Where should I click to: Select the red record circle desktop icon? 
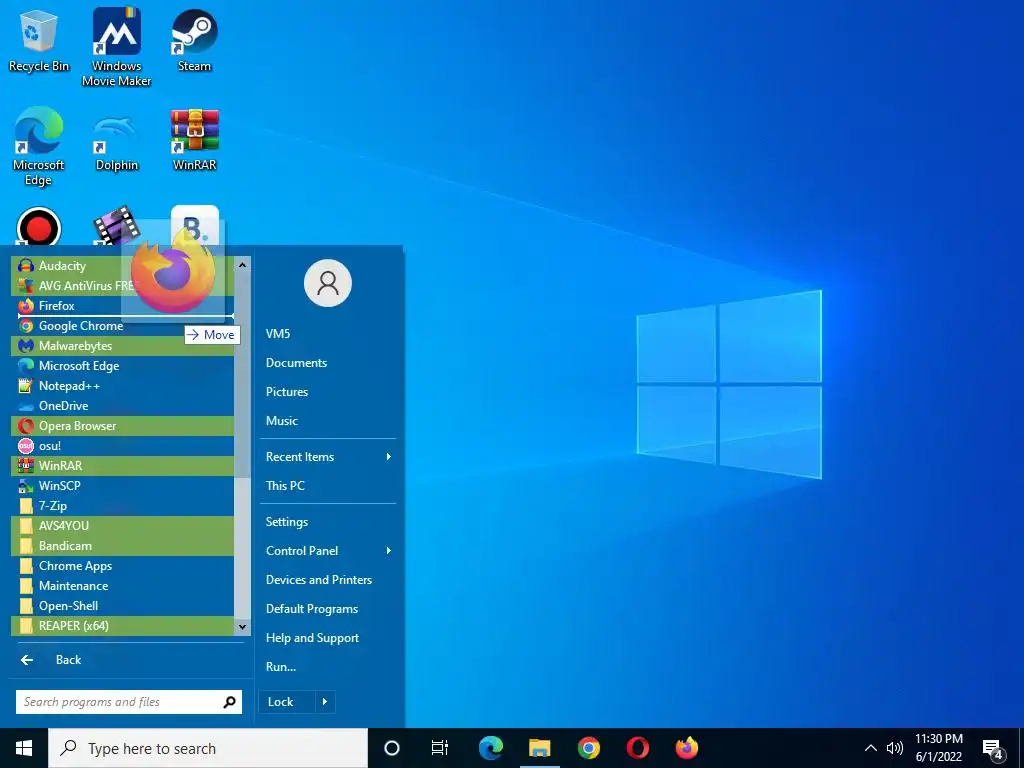[x=38, y=227]
